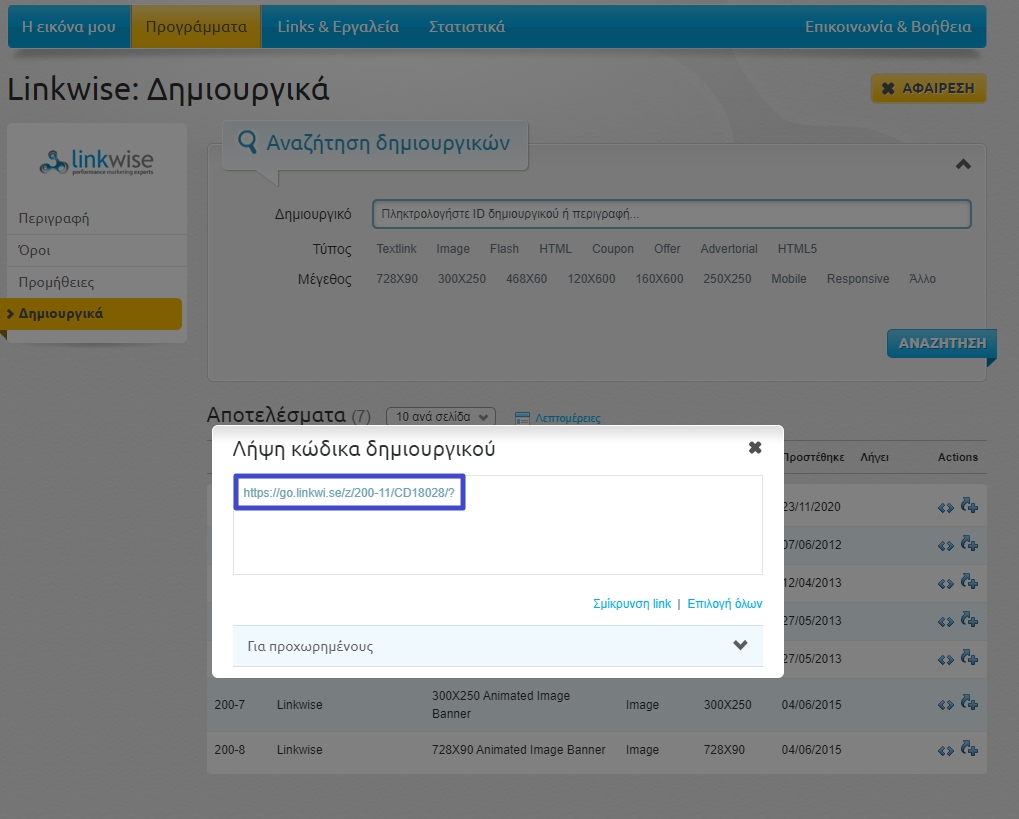
Task: Toggle the Textlink type filter
Action: coord(396,249)
